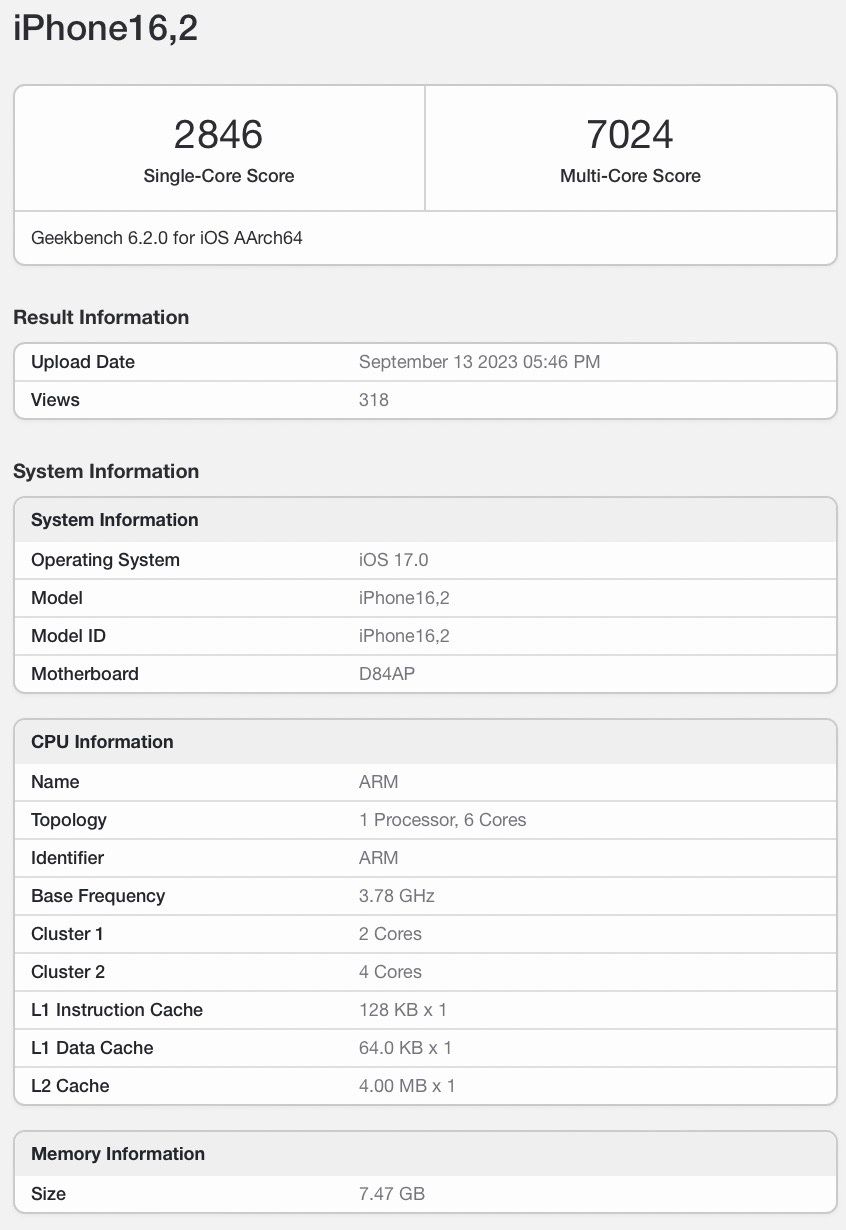Click the L2 Cache label

pyautogui.click(x=70, y=1086)
